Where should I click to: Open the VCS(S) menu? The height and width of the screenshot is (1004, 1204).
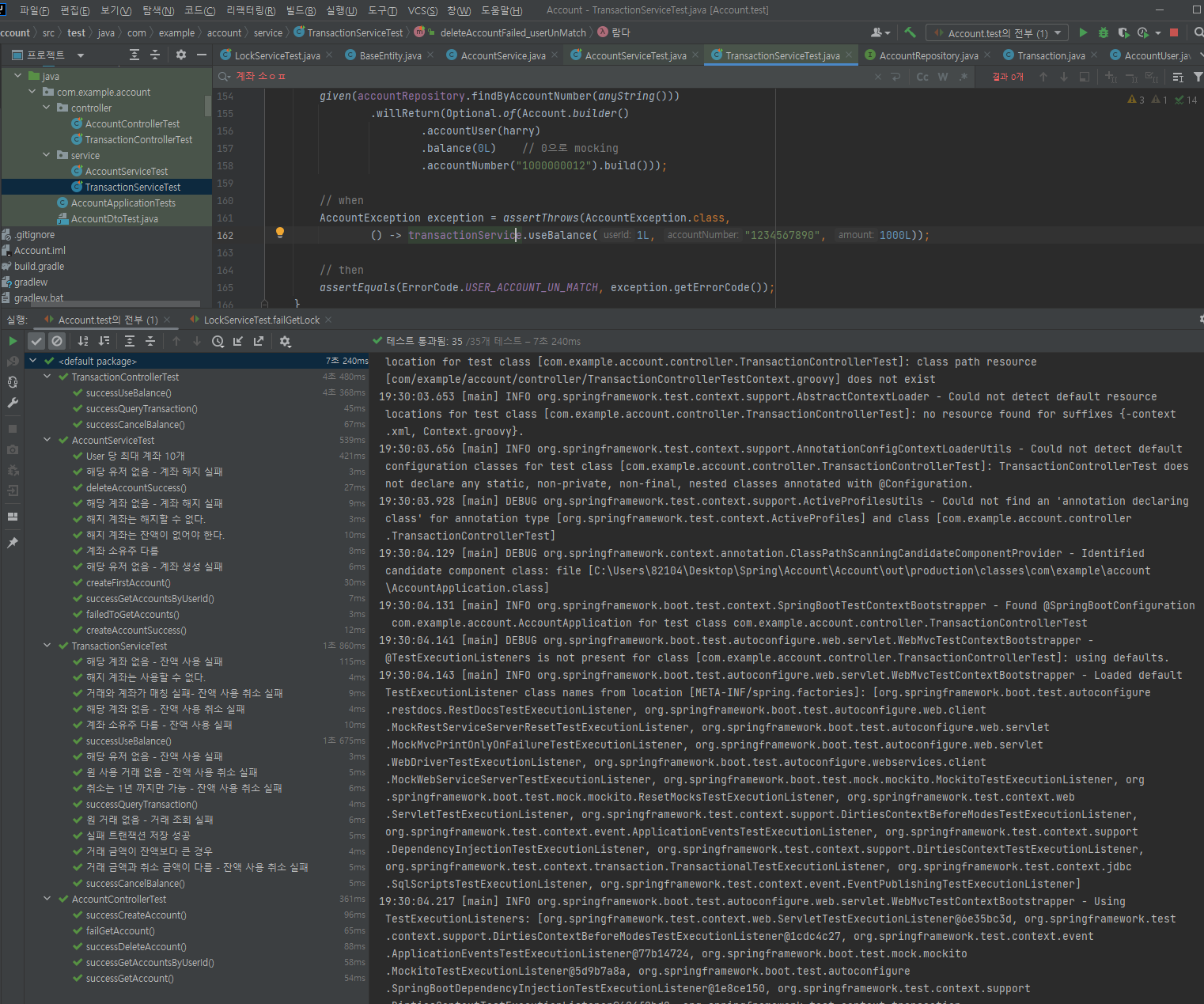tap(422, 10)
